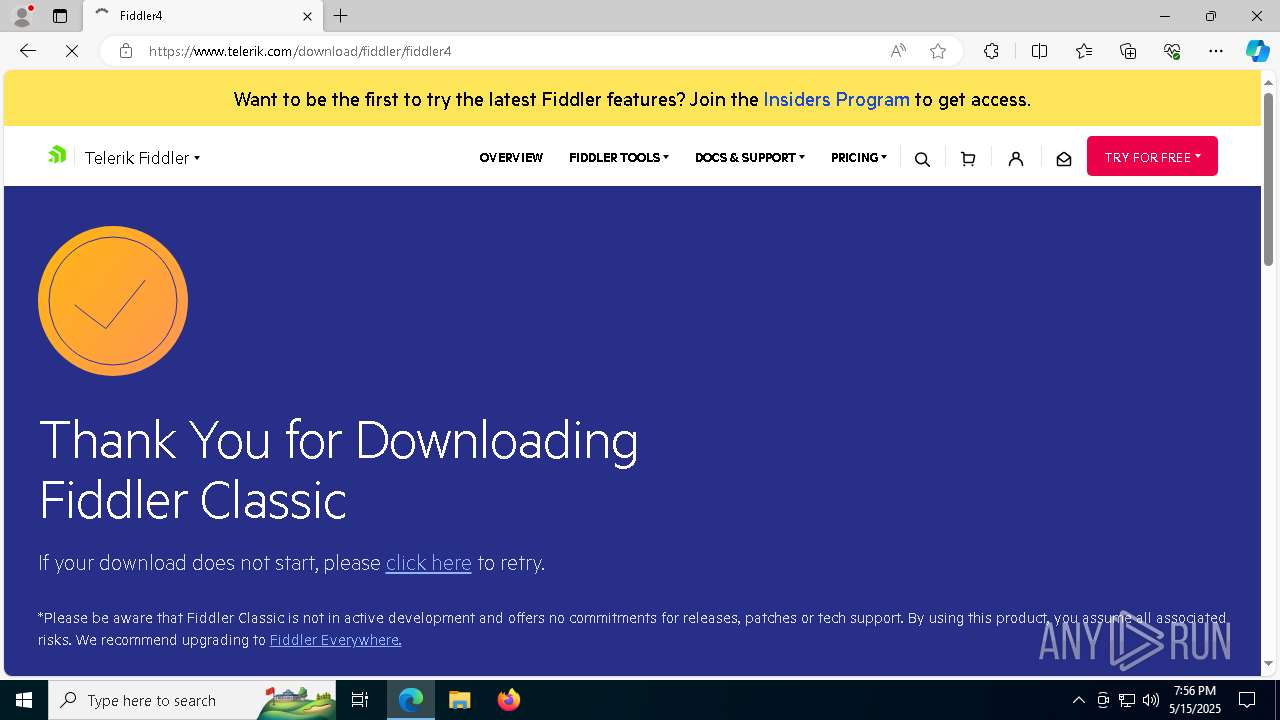Click the taskbar search box
The width and height of the screenshot is (1280, 720).
coord(192,700)
